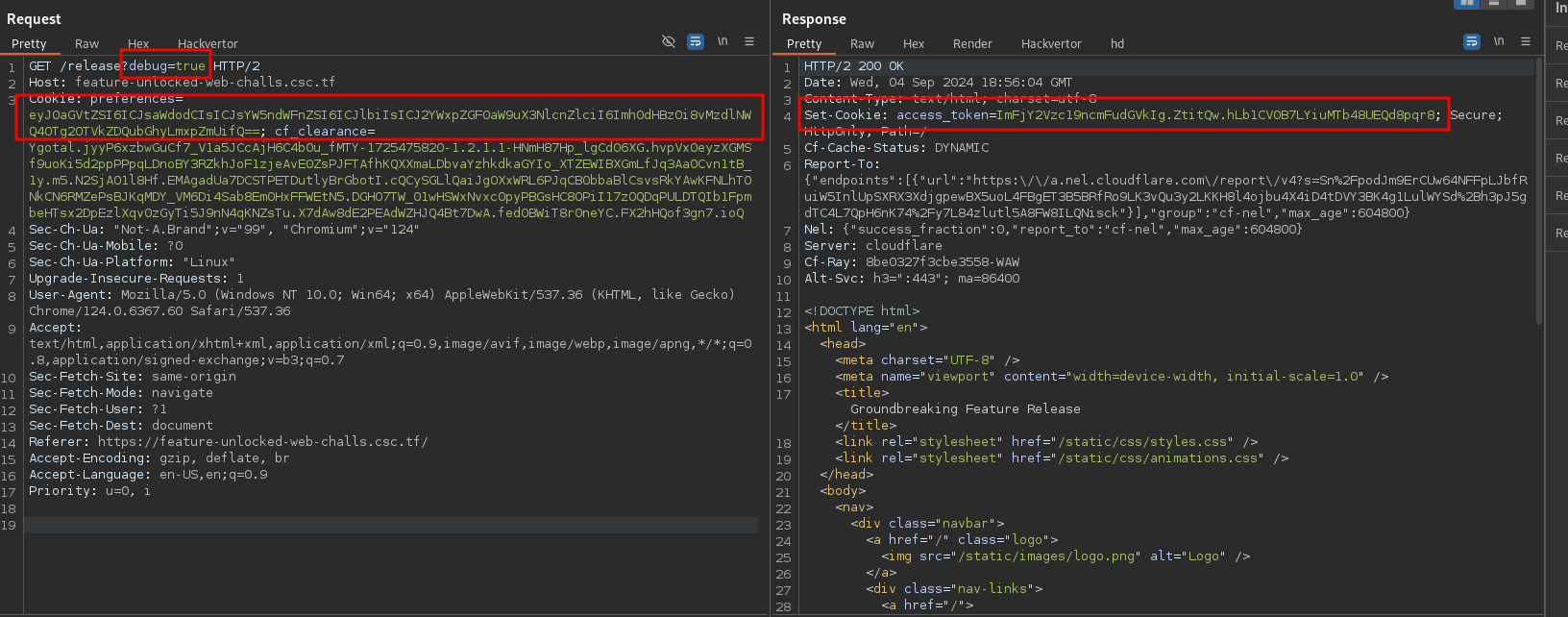
Task: Click Priority: u=0, i header
Action: (90, 491)
